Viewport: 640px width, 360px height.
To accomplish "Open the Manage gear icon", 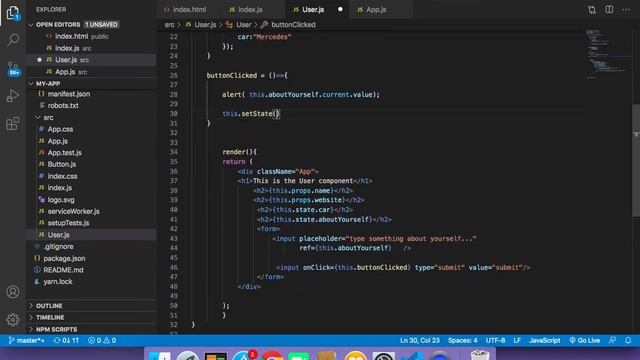I will click(13, 320).
